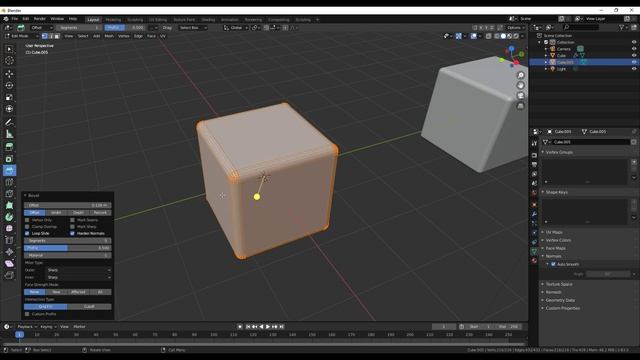The width and height of the screenshot is (640, 360).
Task: Select the Spin tool
Action: [9, 217]
